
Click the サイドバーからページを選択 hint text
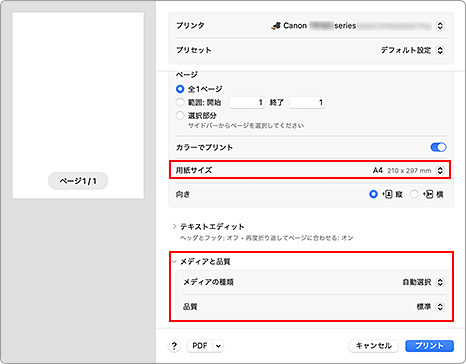(x=246, y=126)
